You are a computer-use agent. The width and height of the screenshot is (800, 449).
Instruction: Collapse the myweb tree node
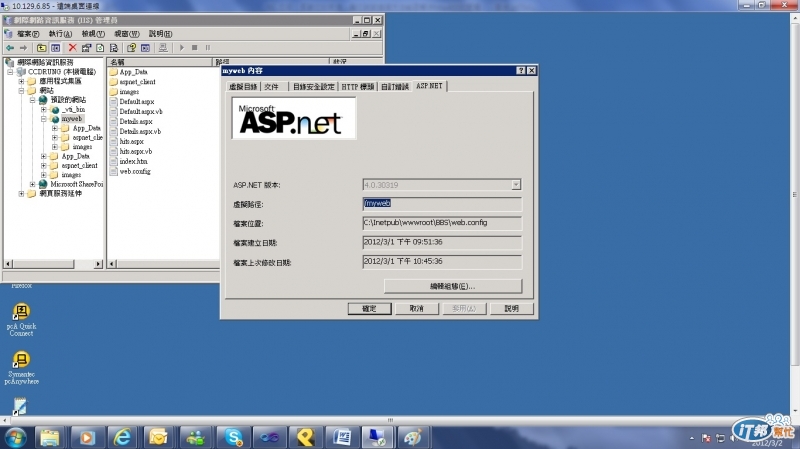[43, 119]
